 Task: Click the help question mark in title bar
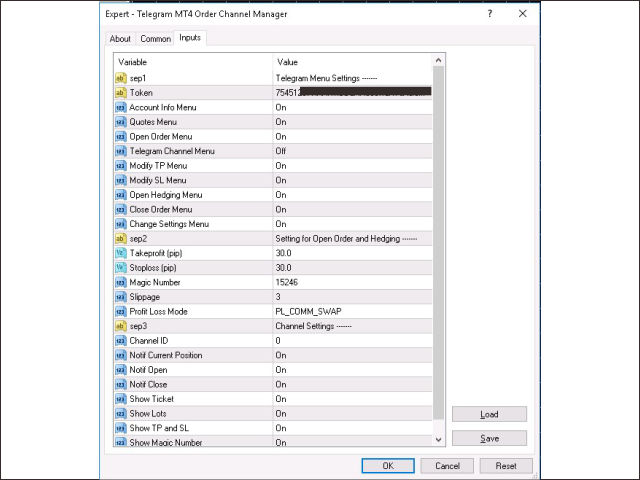489,14
